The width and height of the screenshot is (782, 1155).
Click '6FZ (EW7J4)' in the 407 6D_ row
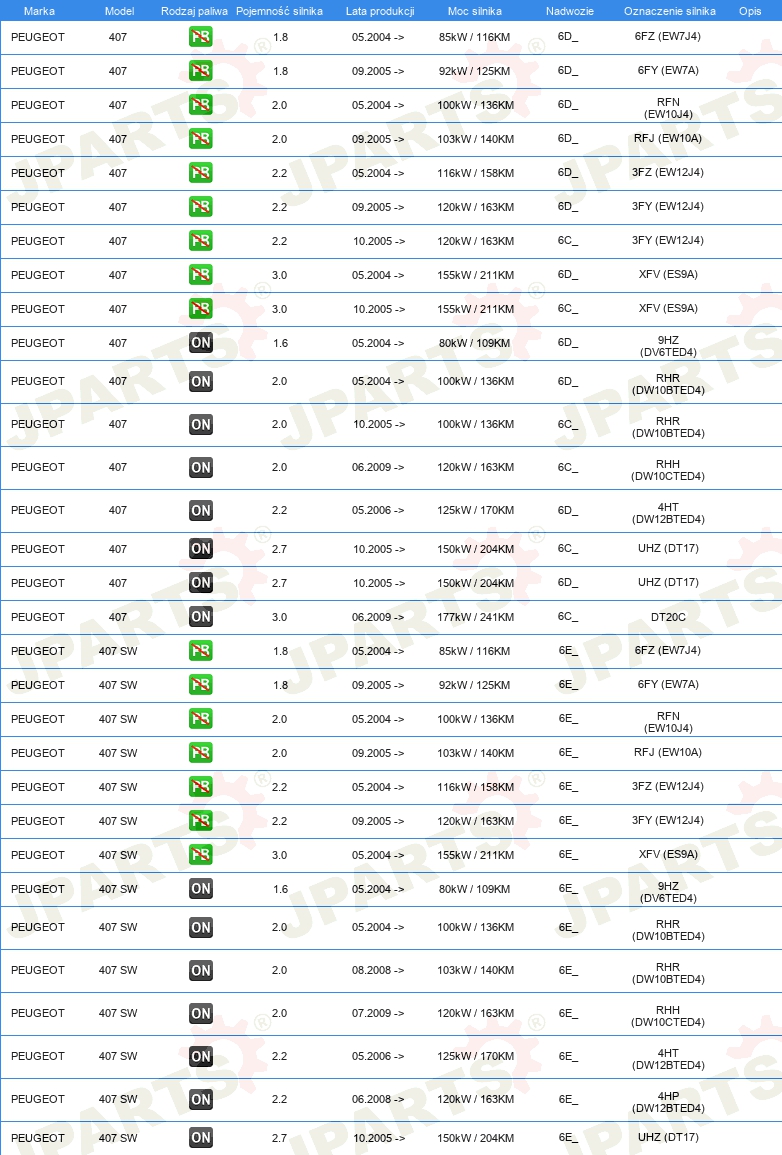(668, 36)
